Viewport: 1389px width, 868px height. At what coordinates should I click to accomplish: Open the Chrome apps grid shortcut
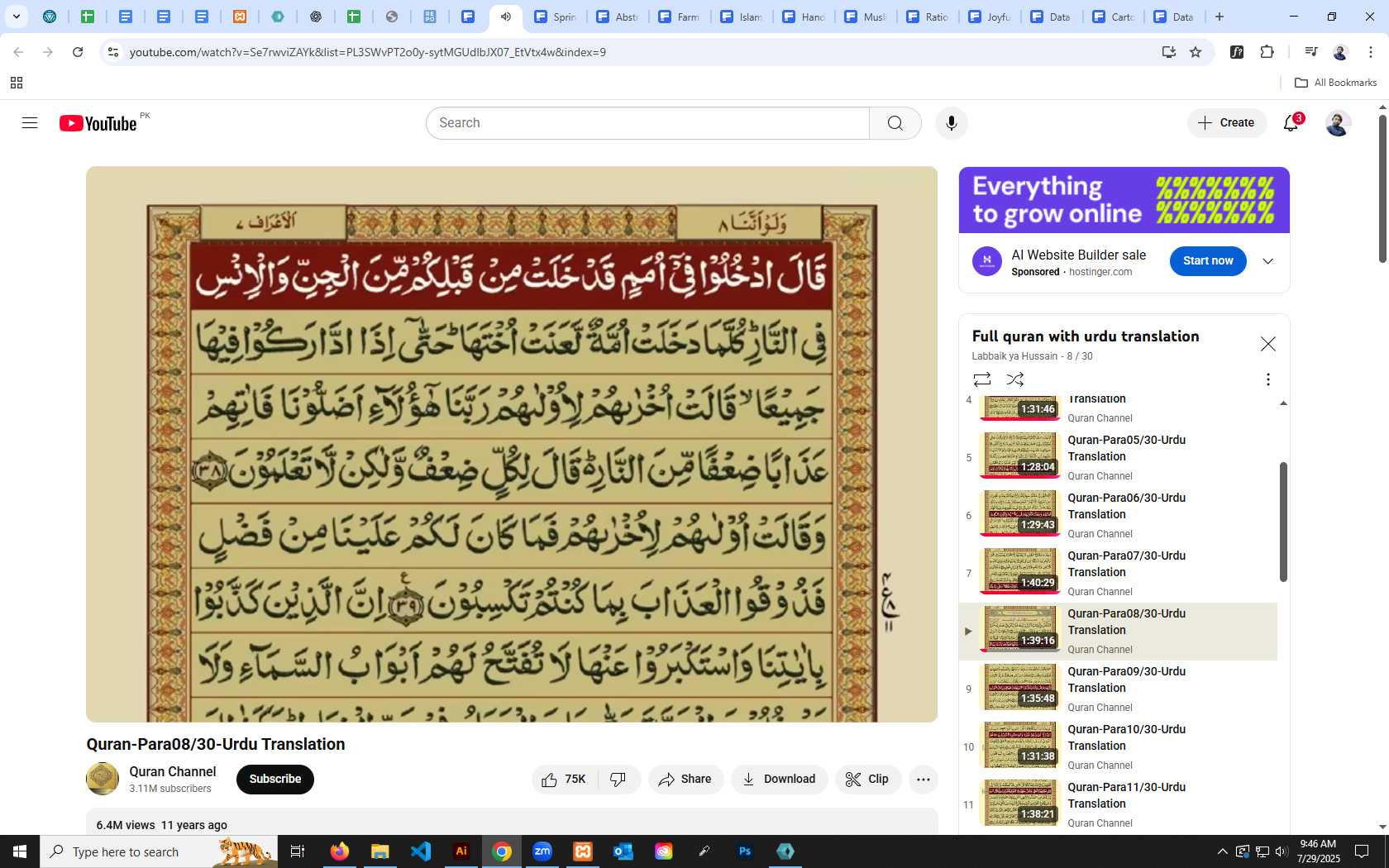(17, 83)
